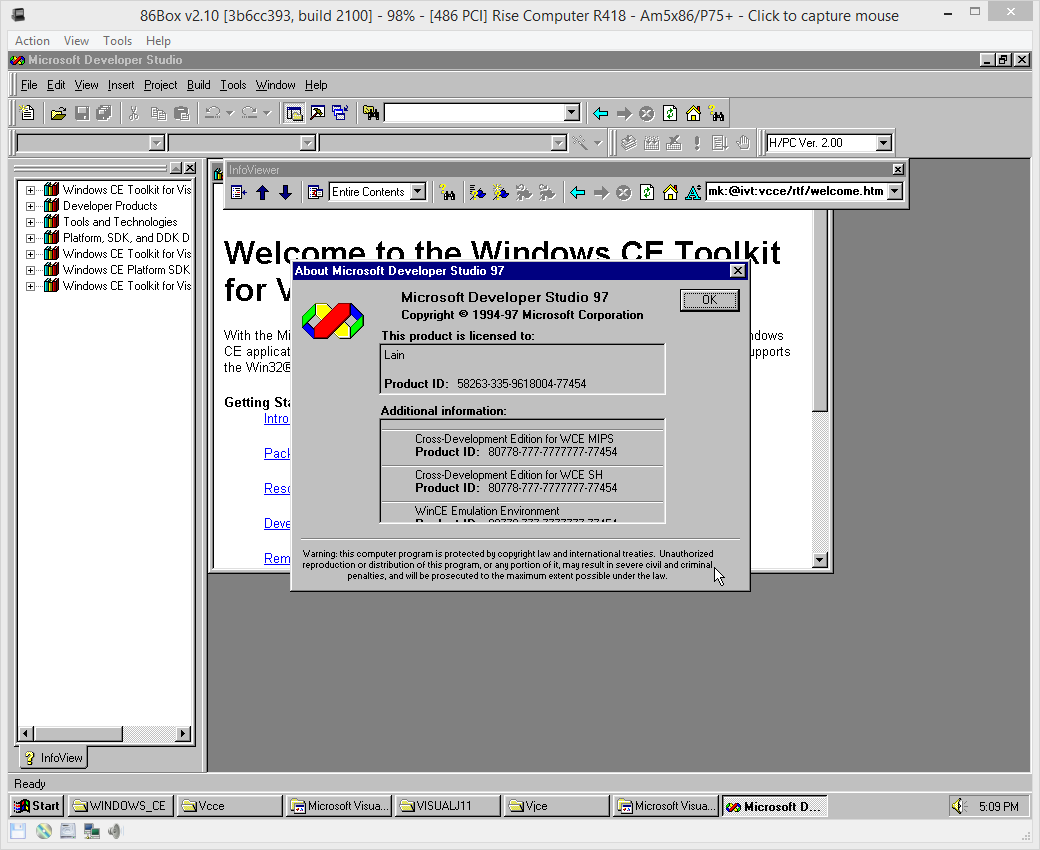This screenshot has width=1040, height=850.
Task: Open the H/PC Ver. 2.00 platform dropdown
Action: click(884, 143)
